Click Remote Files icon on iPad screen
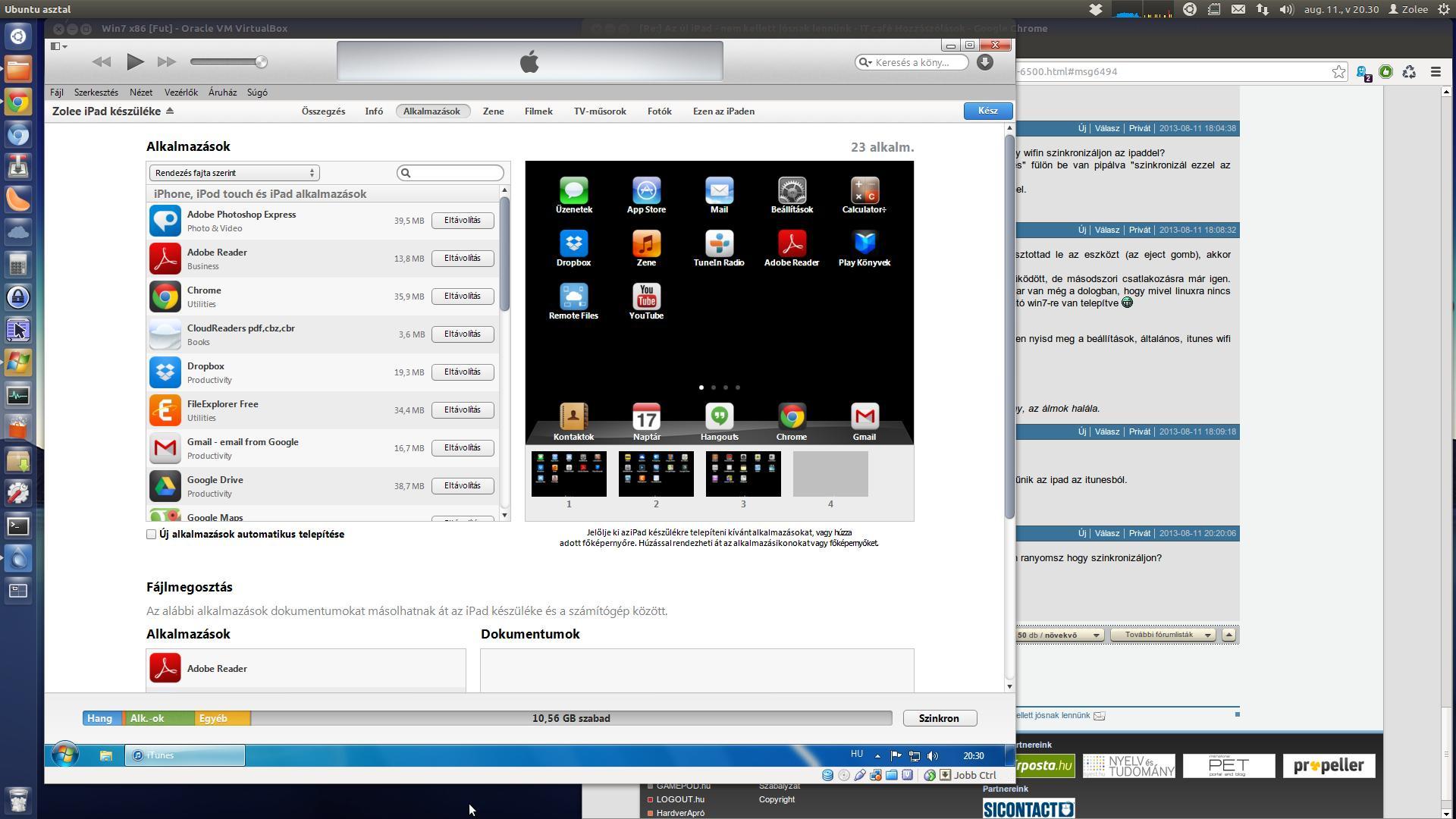Viewport: 1456px width, 819px height. pyautogui.click(x=573, y=297)
